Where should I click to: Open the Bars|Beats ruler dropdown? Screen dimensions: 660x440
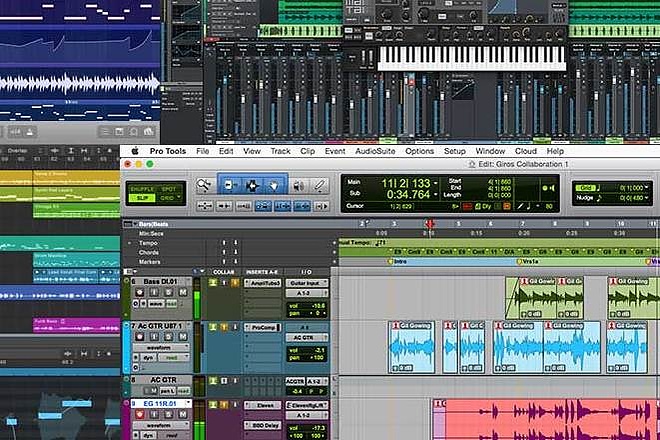click(x=136, y=224)
